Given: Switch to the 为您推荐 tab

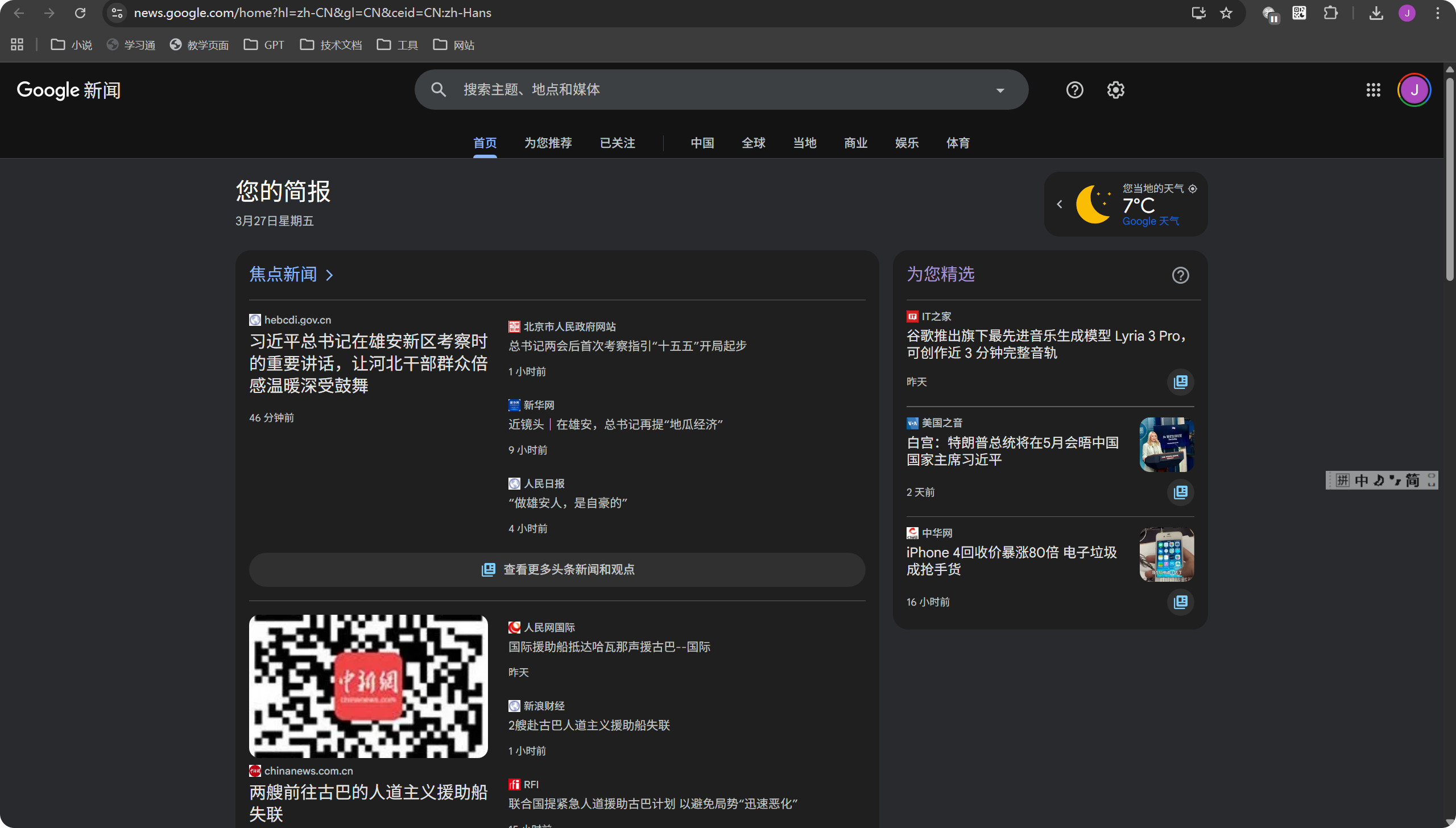Looking at the screenshot, I should (x=548, y=143).
